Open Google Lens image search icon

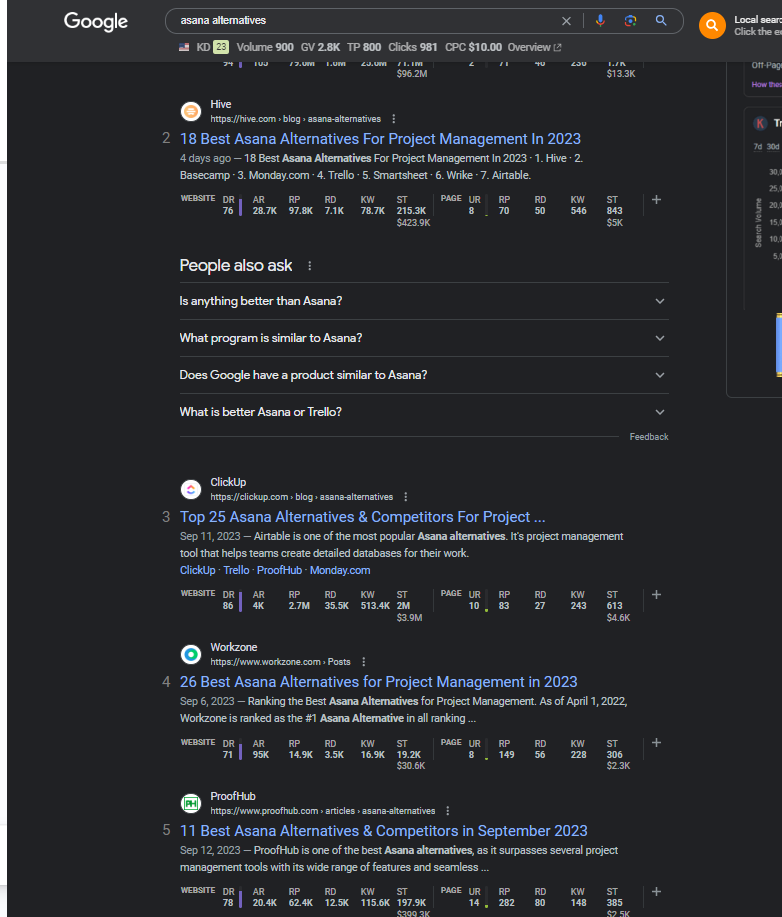(630, 20)
